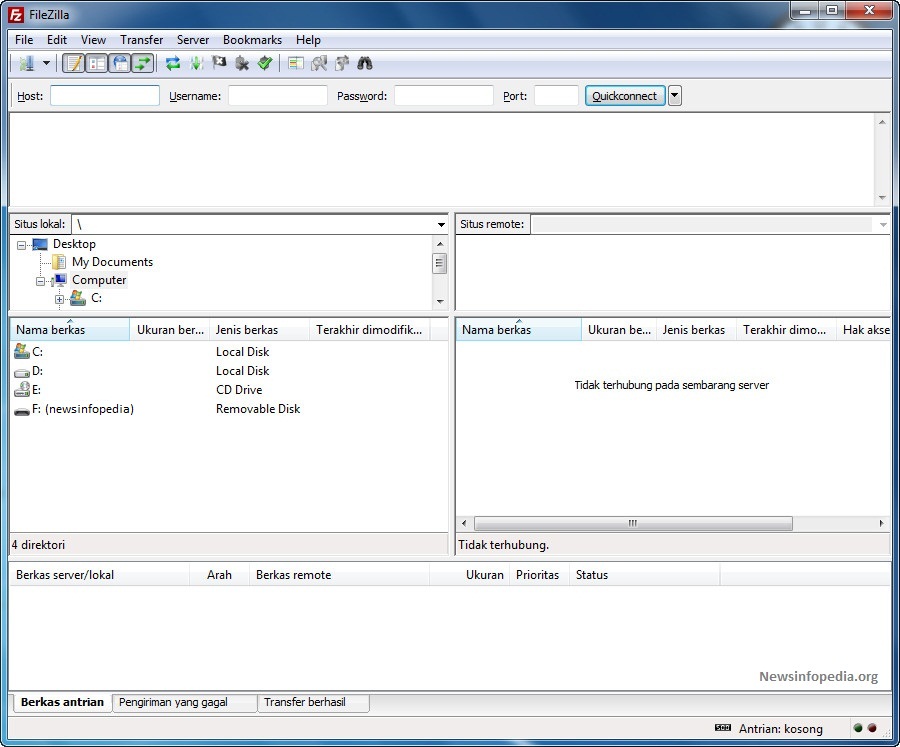Select Computer in the local tree
900x747 pixels.
click(x=99, y=280)
